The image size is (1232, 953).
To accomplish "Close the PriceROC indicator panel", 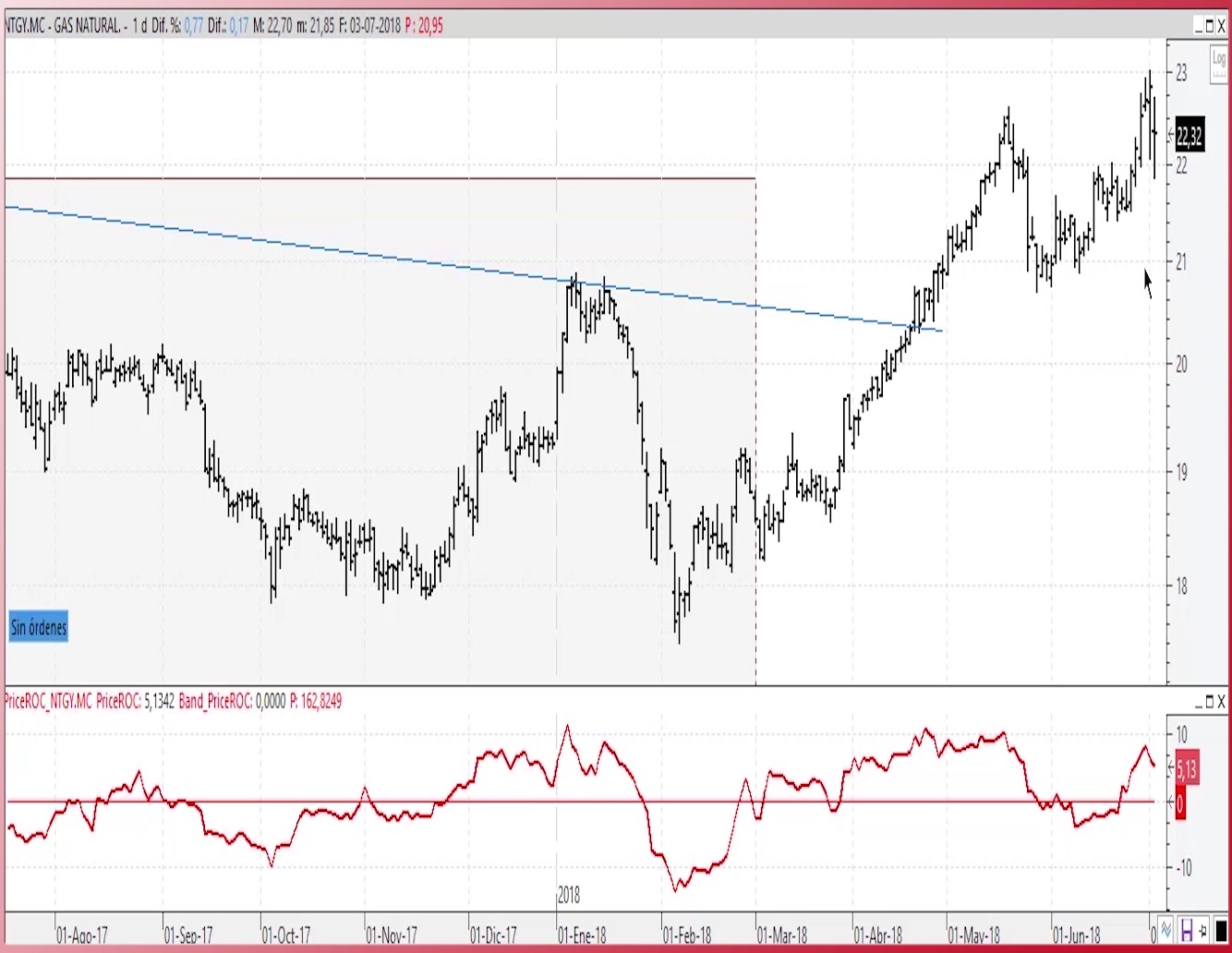I will [x=1222, y=703].
